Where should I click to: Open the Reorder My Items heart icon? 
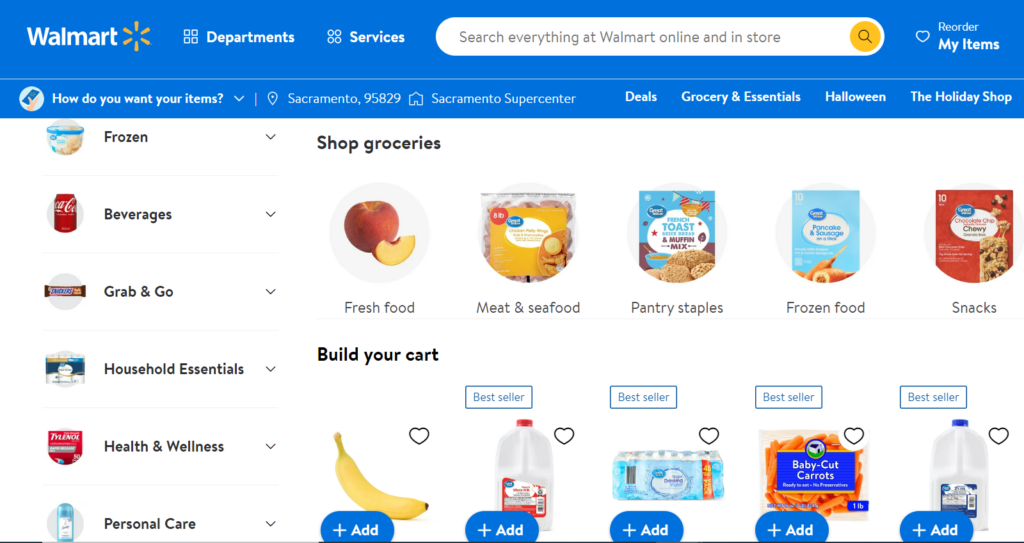(x=922, y=37)
